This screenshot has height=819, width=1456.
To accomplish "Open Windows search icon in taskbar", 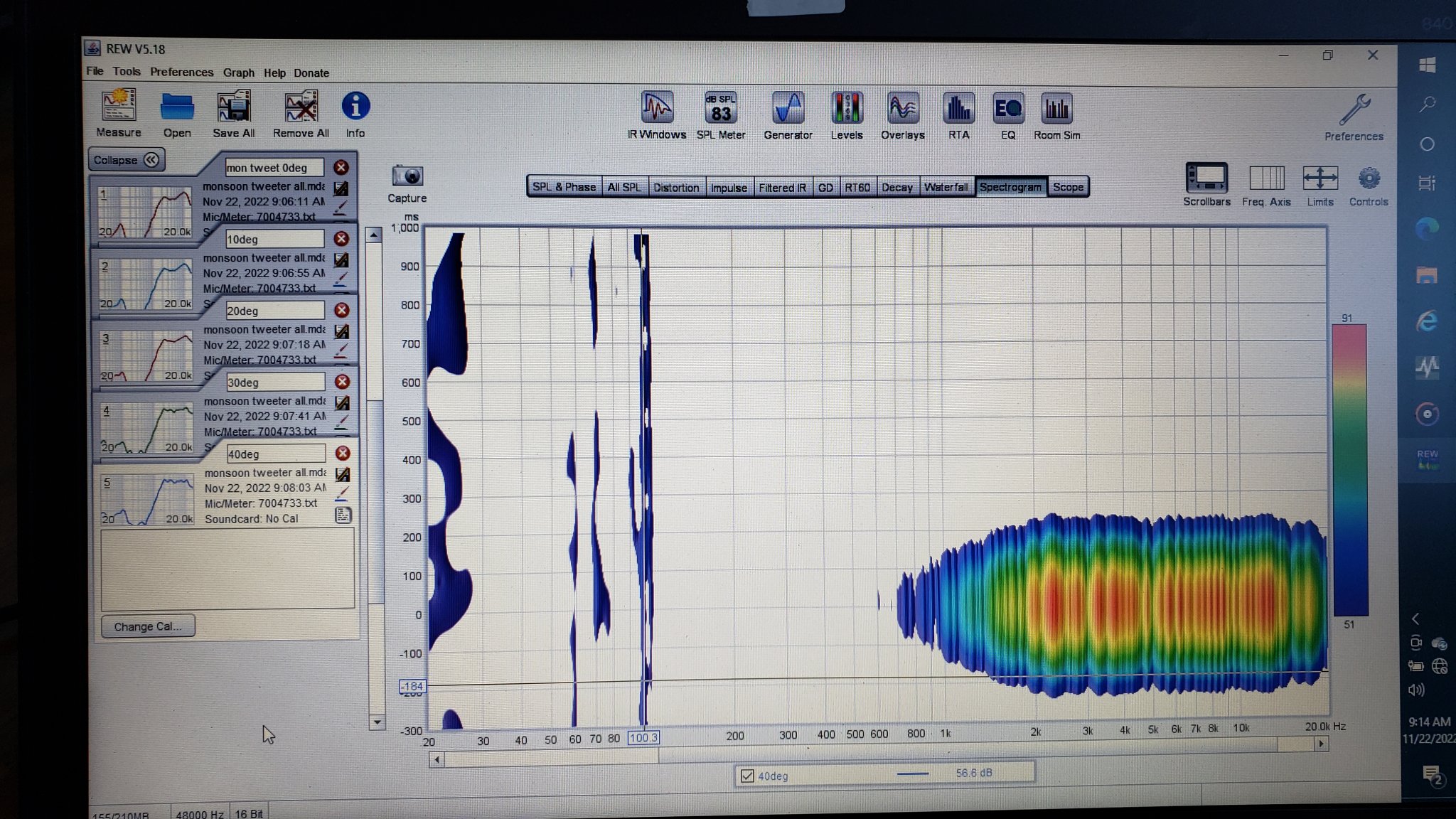I will 1427,105.
